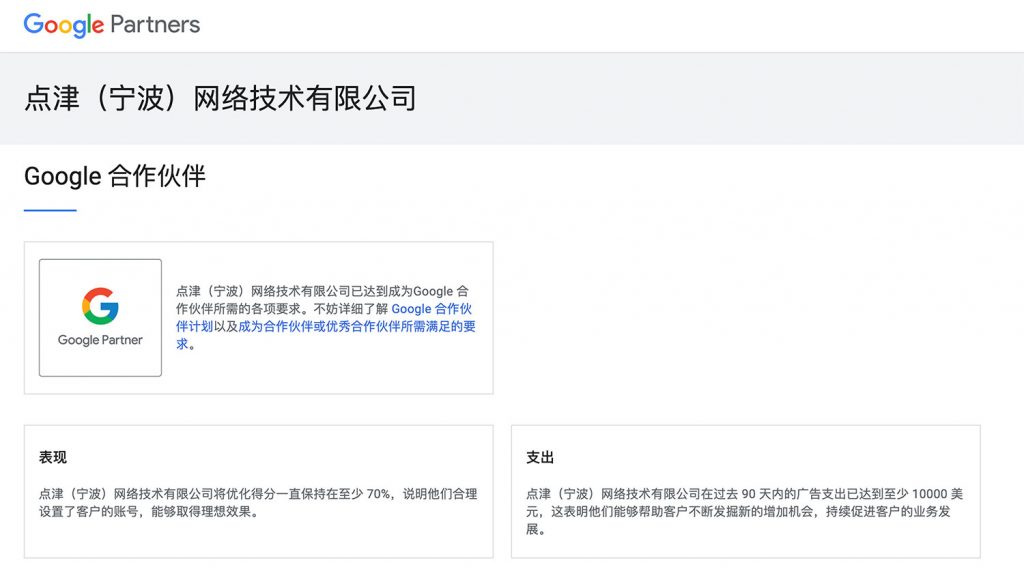Click the 70% optimization score description text

coord(258,494)
